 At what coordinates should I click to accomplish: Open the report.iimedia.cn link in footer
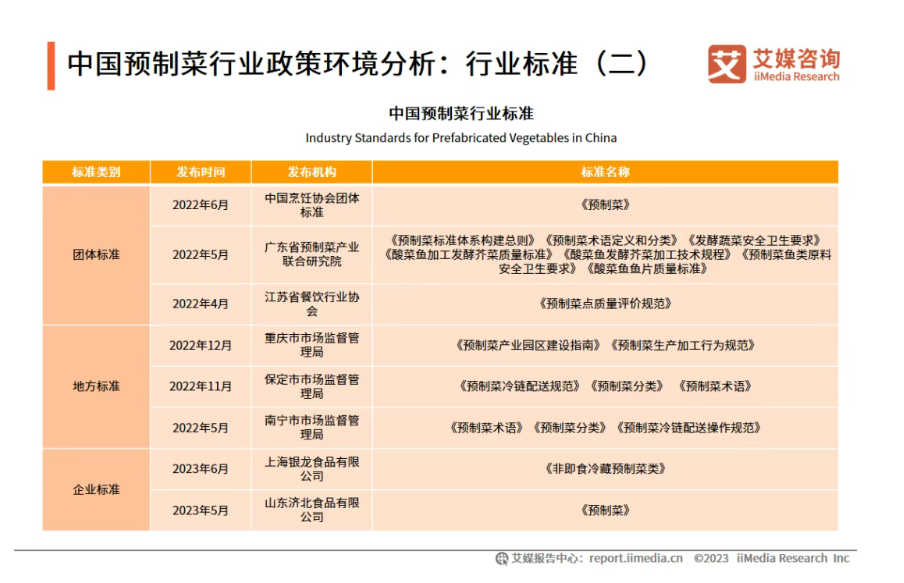tap(635, 558)
